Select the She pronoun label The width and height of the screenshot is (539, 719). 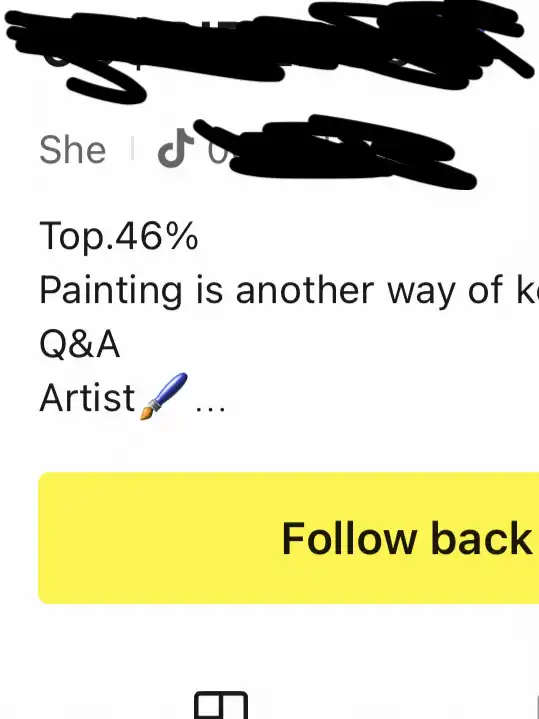[x=72, y=149]
